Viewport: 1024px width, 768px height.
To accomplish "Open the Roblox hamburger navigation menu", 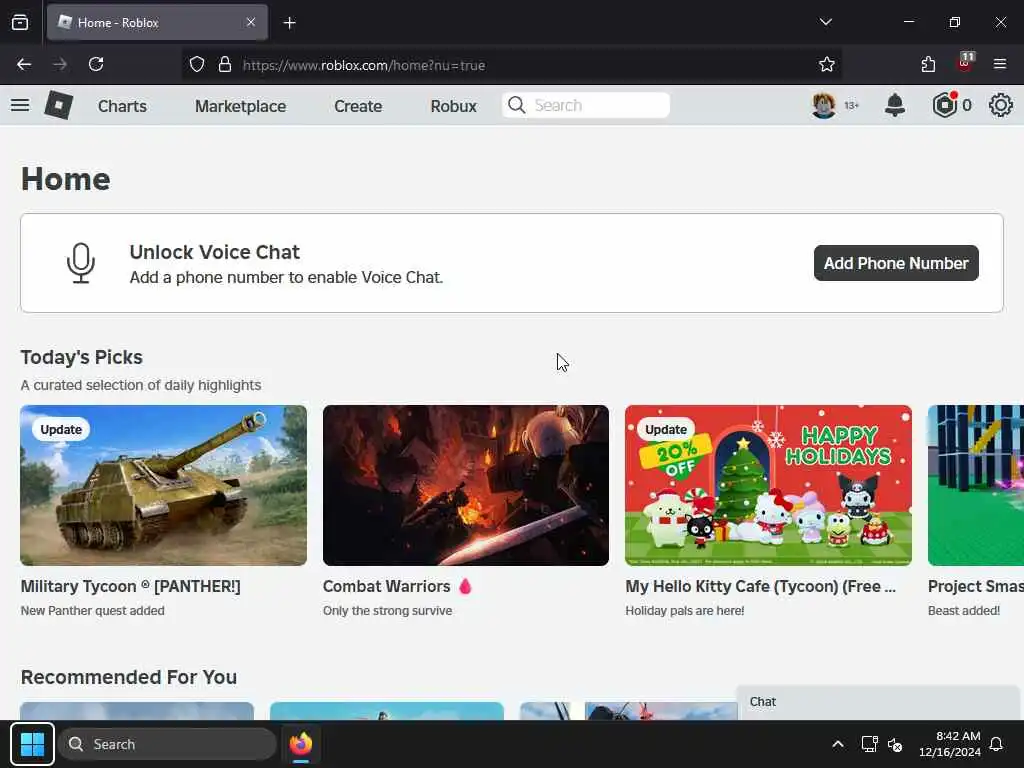I will [20, 105].
